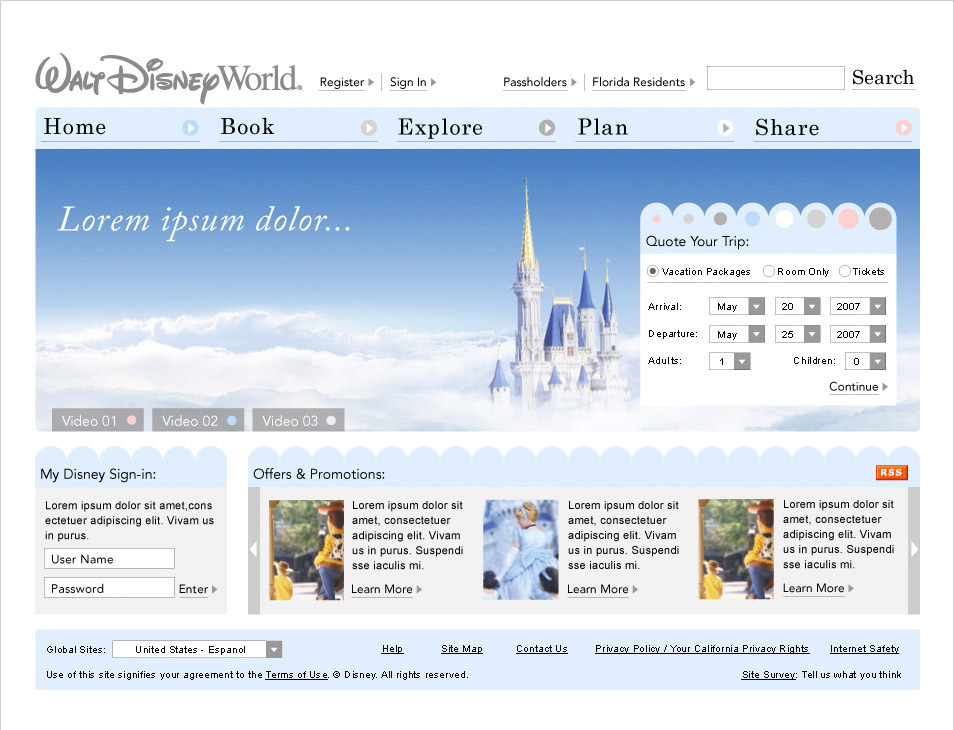This screenshot has height=730, width=954.
Task: Switch to the Video 03 tab
Action: click(298, 420)
